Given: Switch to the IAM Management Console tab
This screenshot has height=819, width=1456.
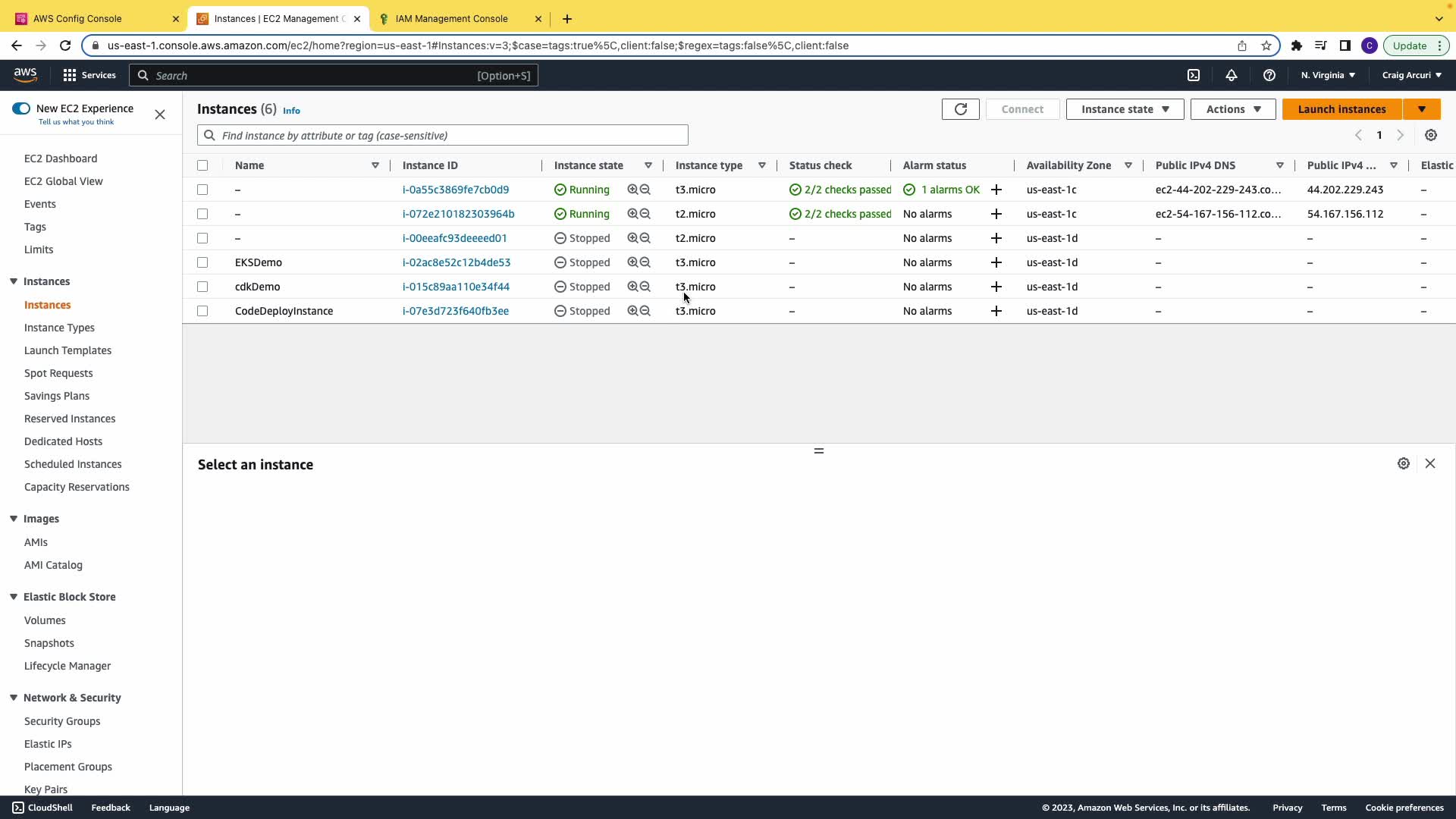Looking at the screenshot, I should coord(452,19).
